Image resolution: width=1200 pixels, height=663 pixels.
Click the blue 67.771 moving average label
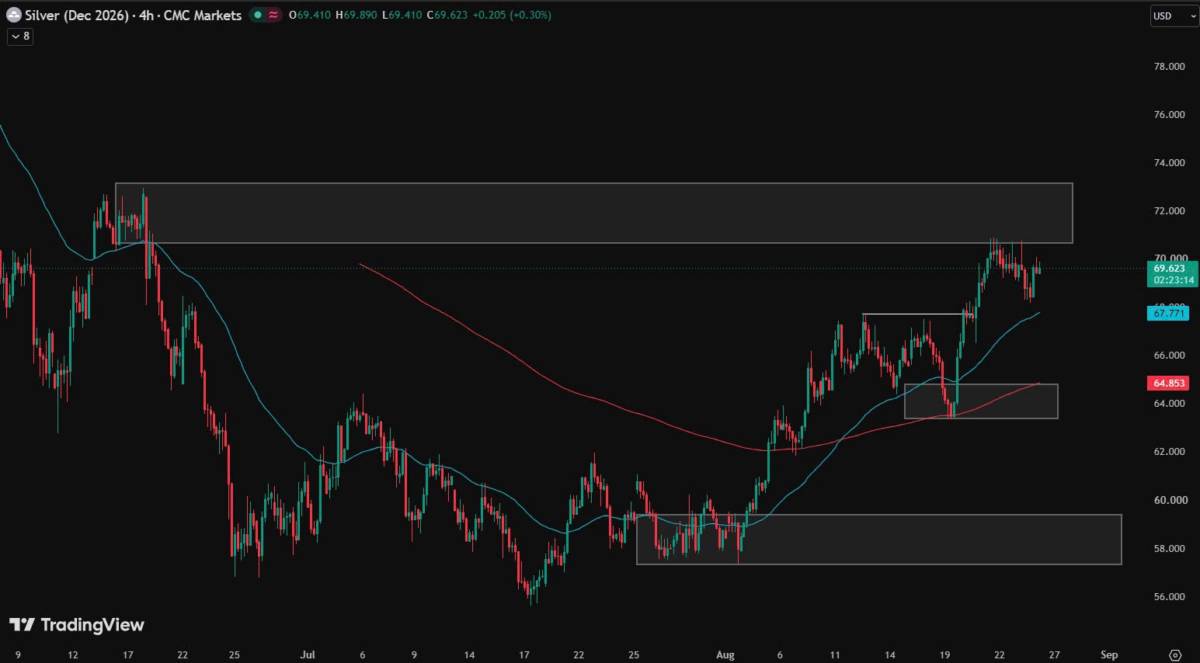coord(1168,313)
